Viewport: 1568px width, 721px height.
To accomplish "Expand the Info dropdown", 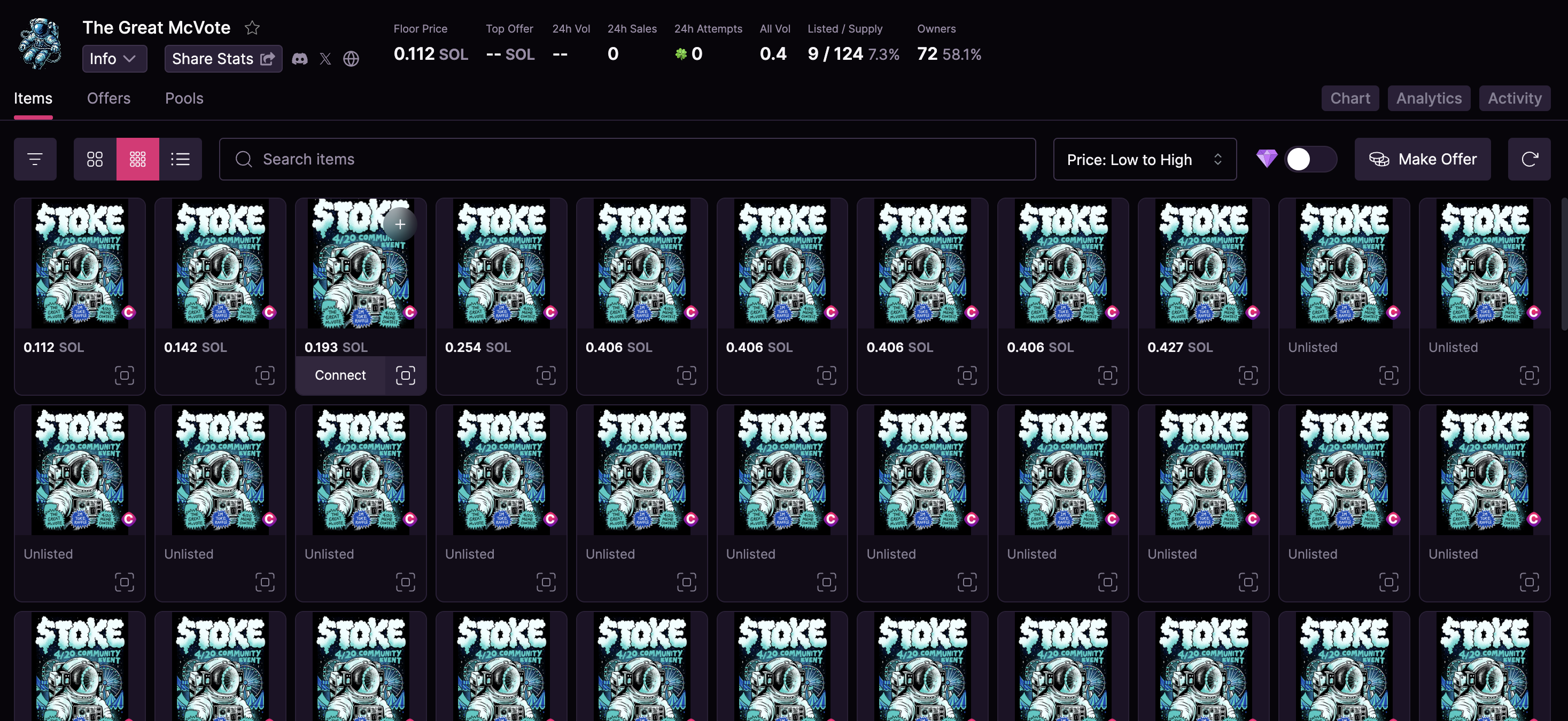I will [114, 58].
